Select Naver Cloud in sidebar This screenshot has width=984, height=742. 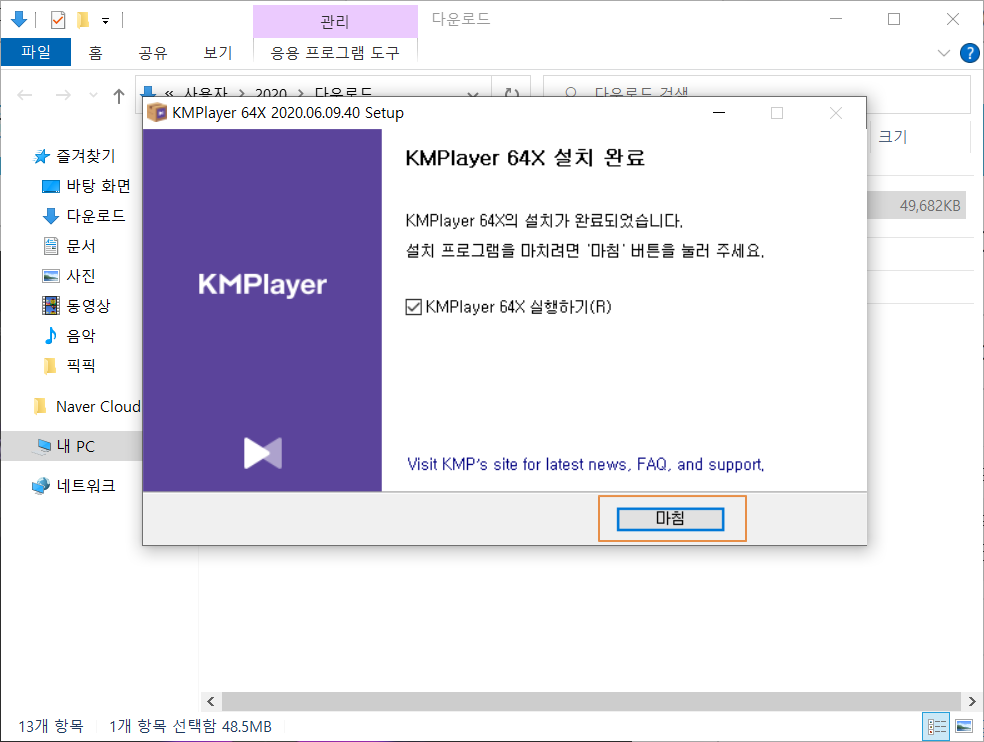coord(98,407)
